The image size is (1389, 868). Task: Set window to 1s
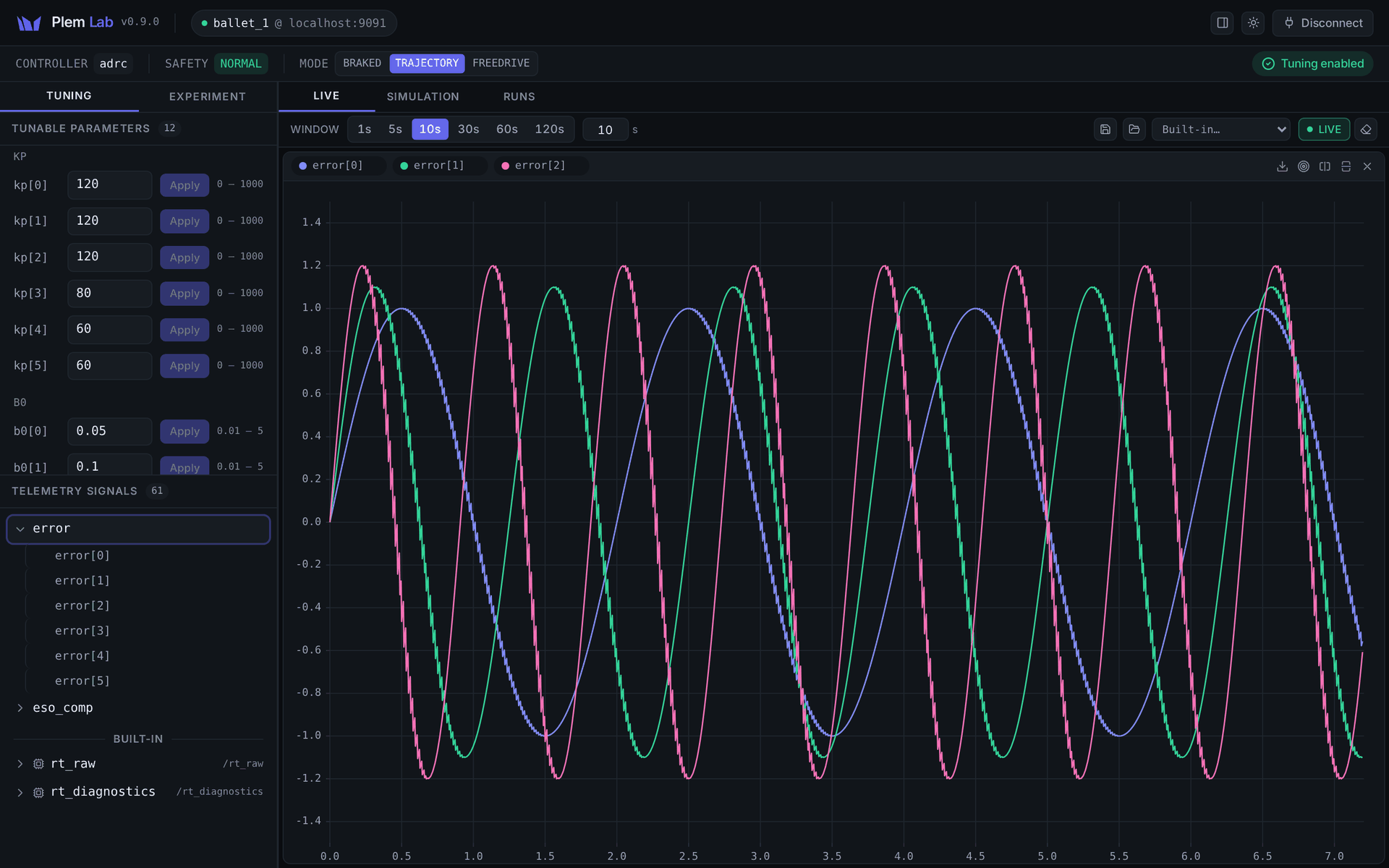pyautogui.click(x=365, y=129)
